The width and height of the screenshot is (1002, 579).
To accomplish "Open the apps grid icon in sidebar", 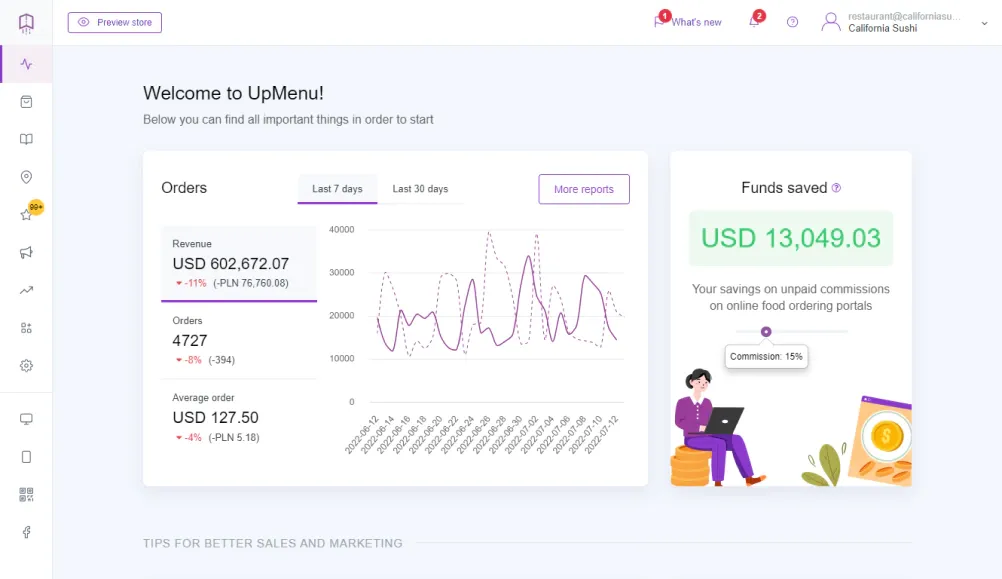I will pos(26,328).
